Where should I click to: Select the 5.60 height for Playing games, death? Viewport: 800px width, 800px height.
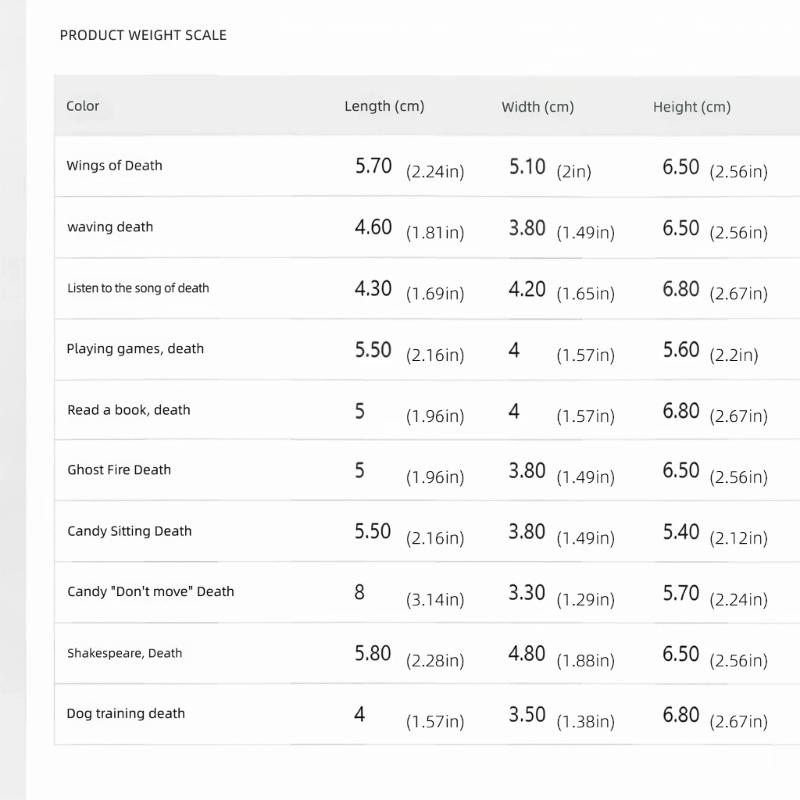(681, 349)
